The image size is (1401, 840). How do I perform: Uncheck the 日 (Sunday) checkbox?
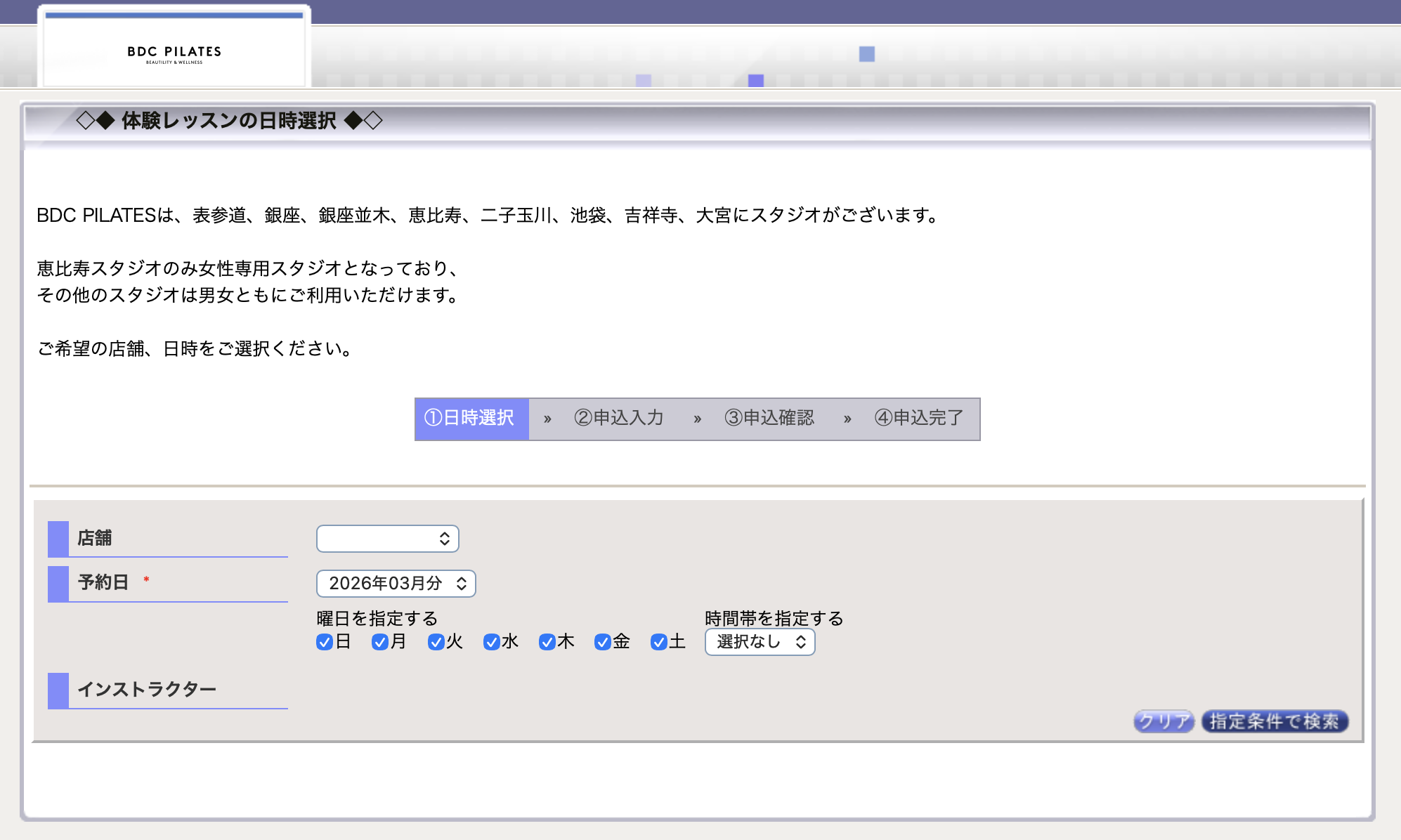pos(325,641)
